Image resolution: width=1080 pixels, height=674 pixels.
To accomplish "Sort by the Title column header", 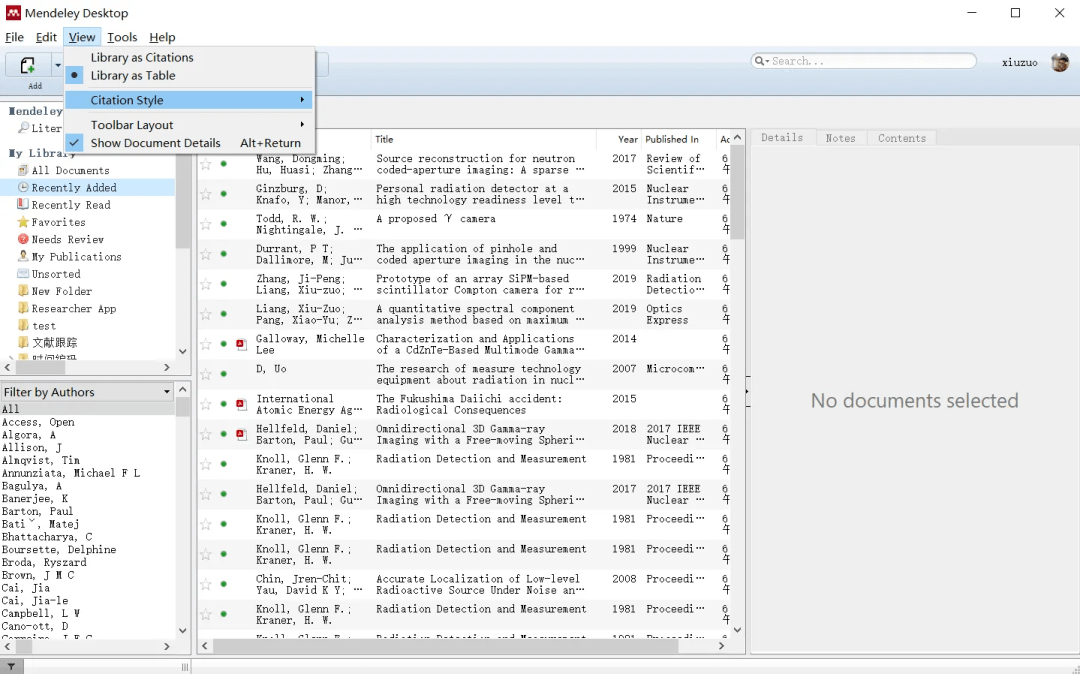I will coord(484,139).
